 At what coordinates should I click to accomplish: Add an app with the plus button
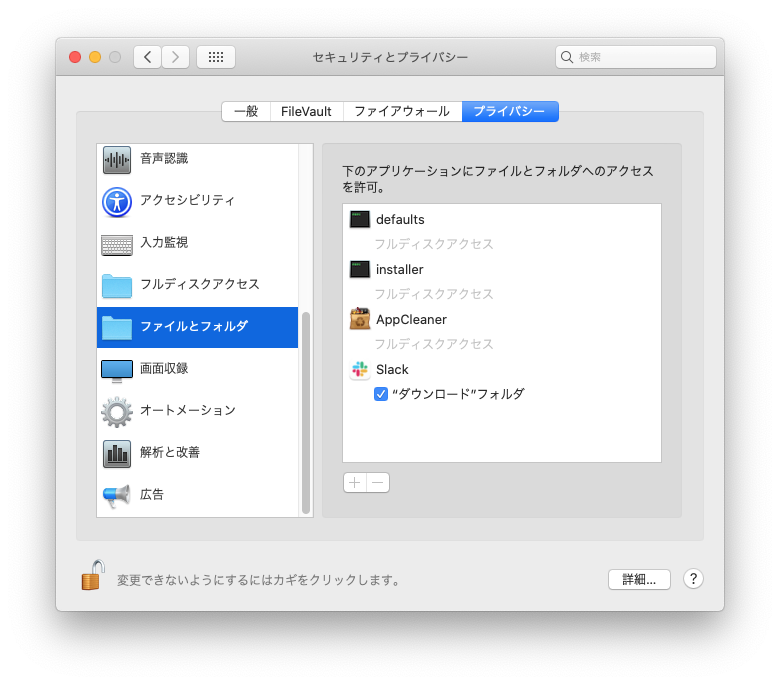355,483
